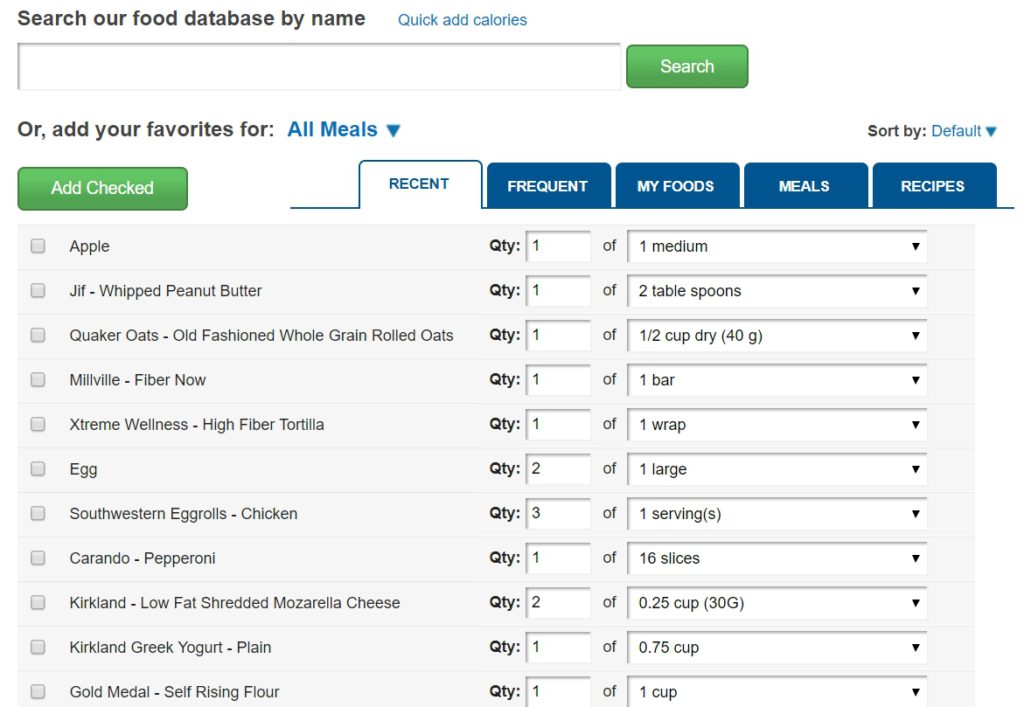
Task: Click the green Search button
Action: coord(687,66)
